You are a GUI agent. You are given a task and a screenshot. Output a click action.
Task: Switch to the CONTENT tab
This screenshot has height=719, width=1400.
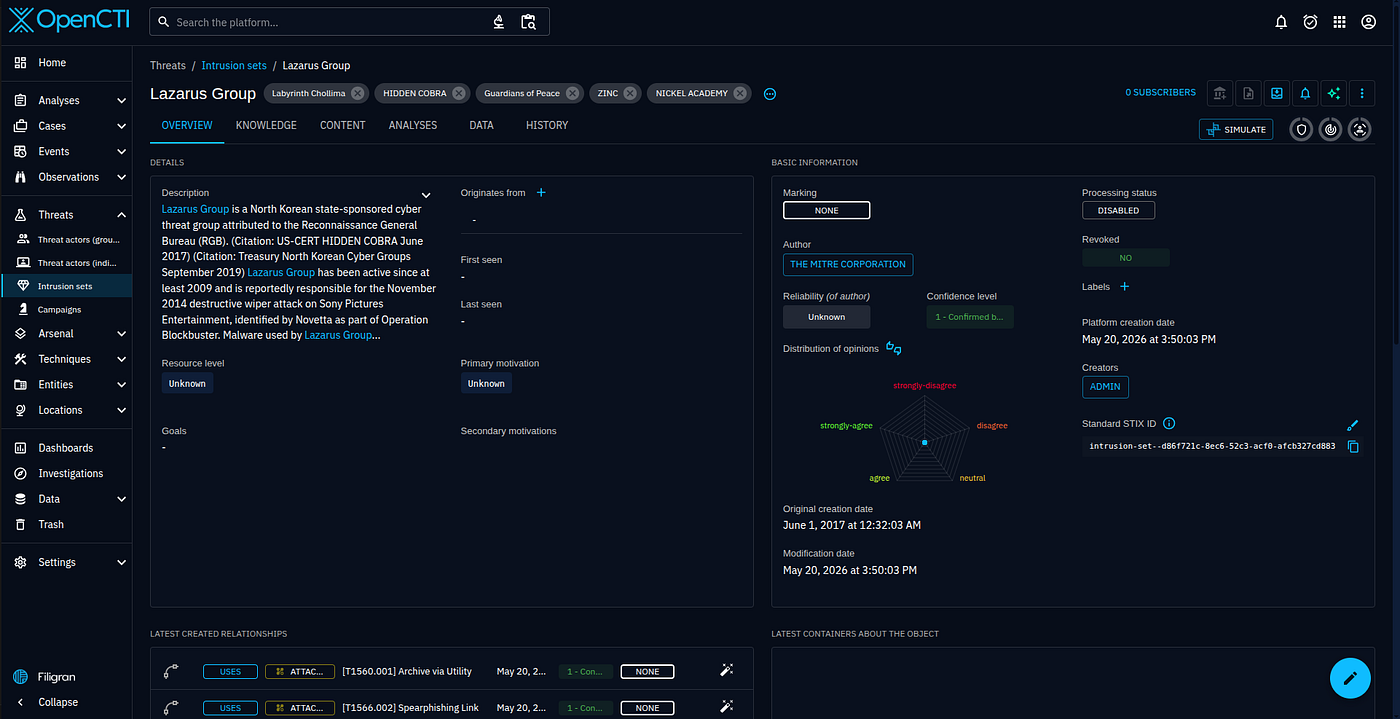(342, 125)
